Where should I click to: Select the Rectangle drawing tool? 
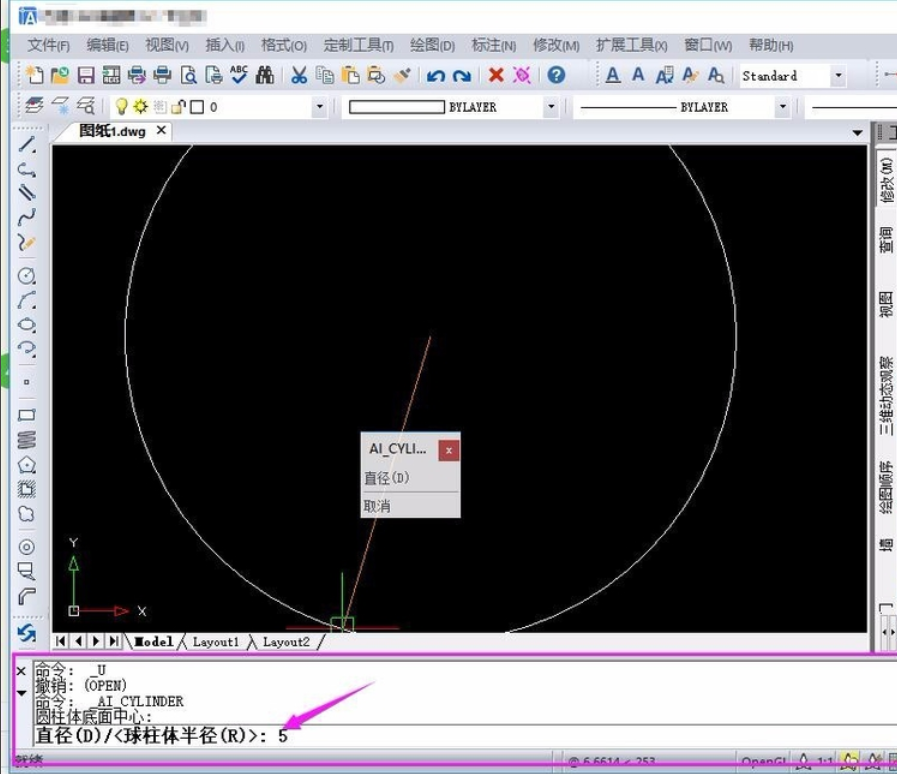coord(26,415)
